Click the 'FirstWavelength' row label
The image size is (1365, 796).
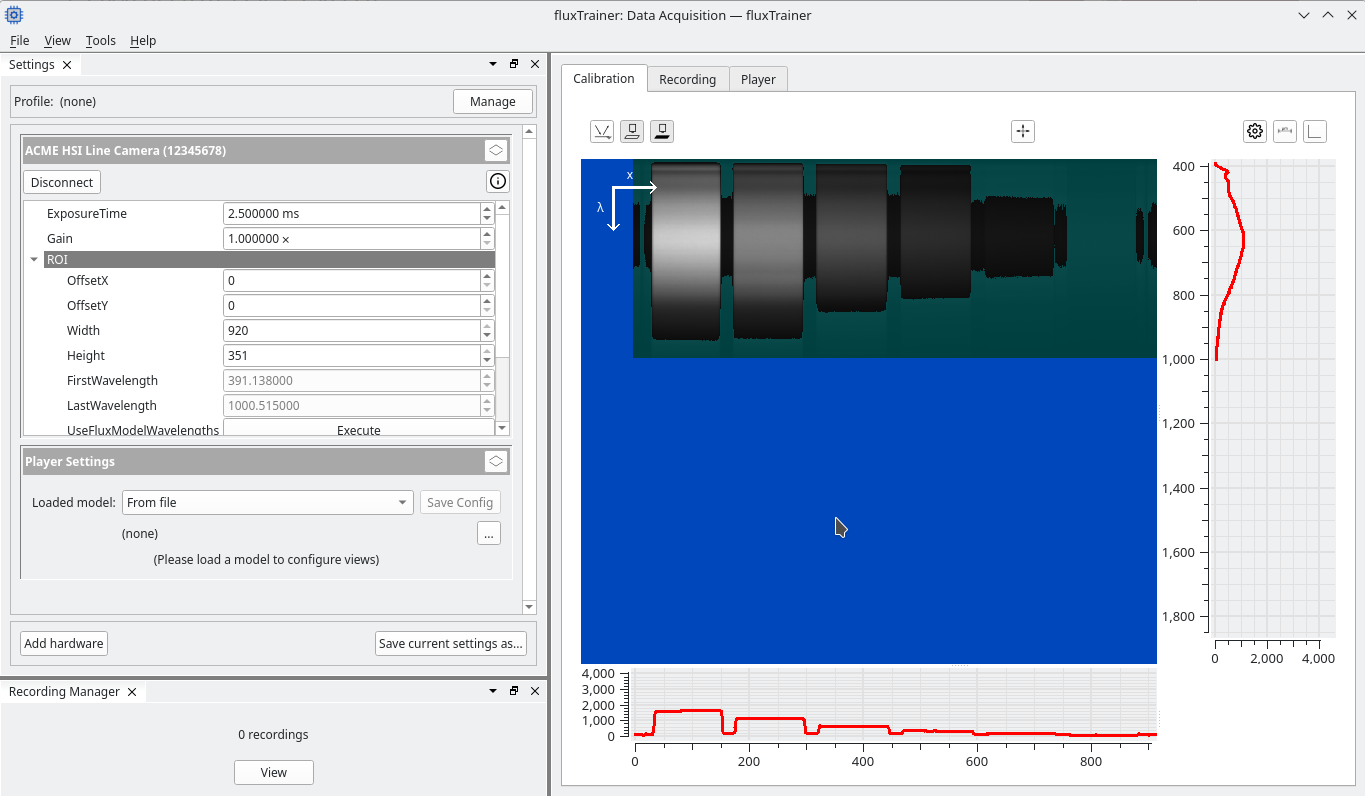[x=112, y=381]
